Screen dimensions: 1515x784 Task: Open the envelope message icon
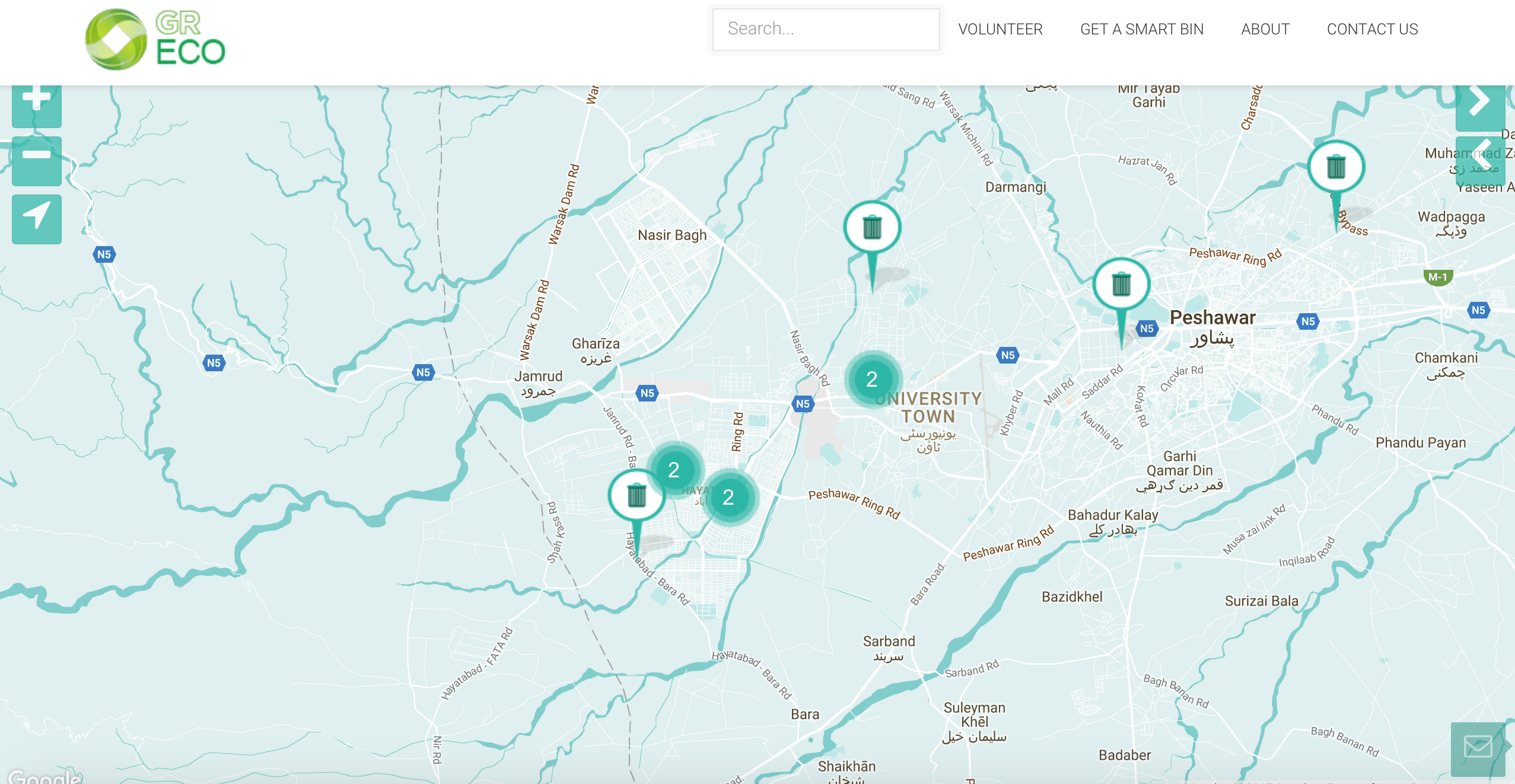pos(1478,747)
